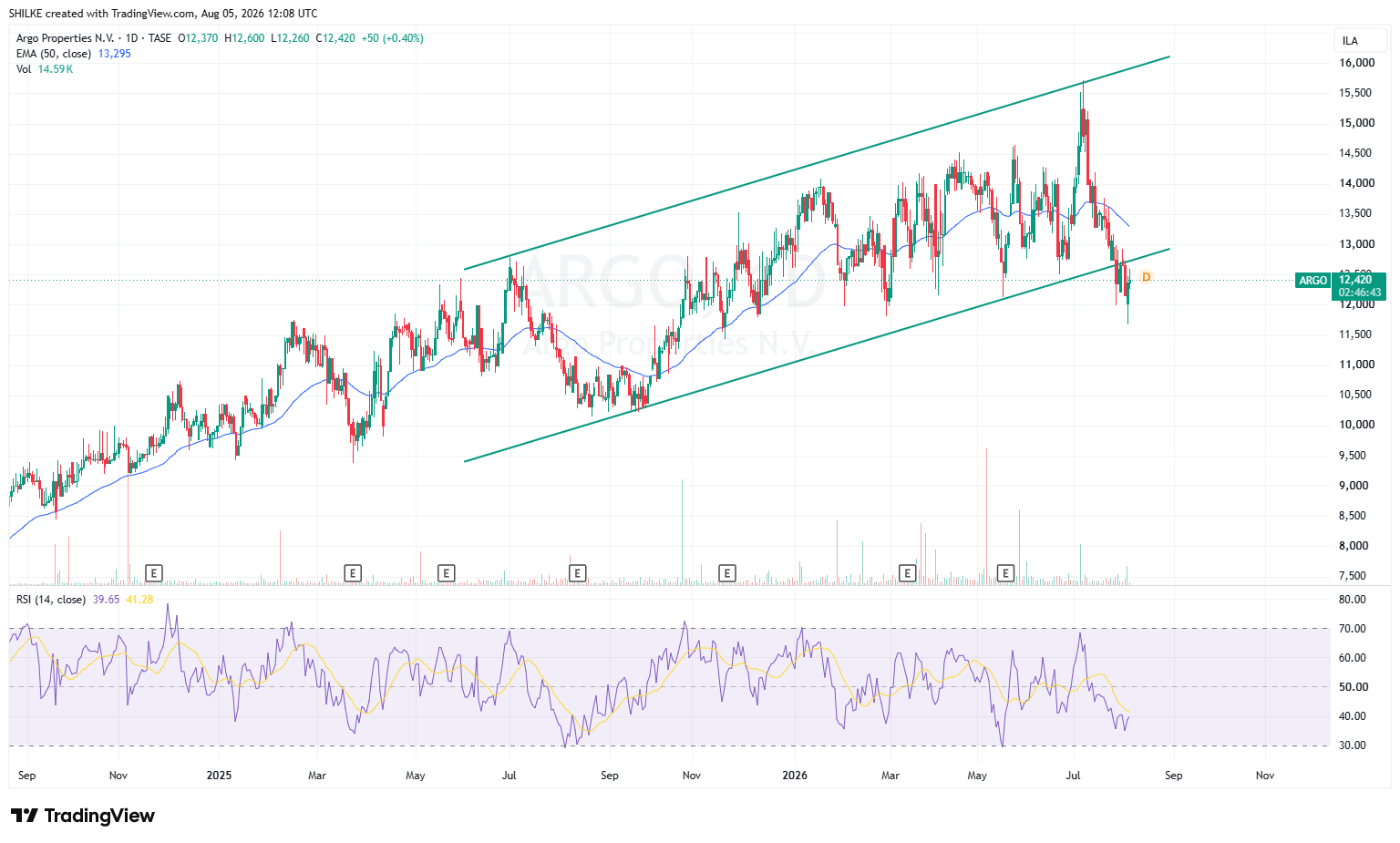This screenshot has width=1400, height=843.
Task: Open the second E earnings marker from left
Action: pos(353,573)
